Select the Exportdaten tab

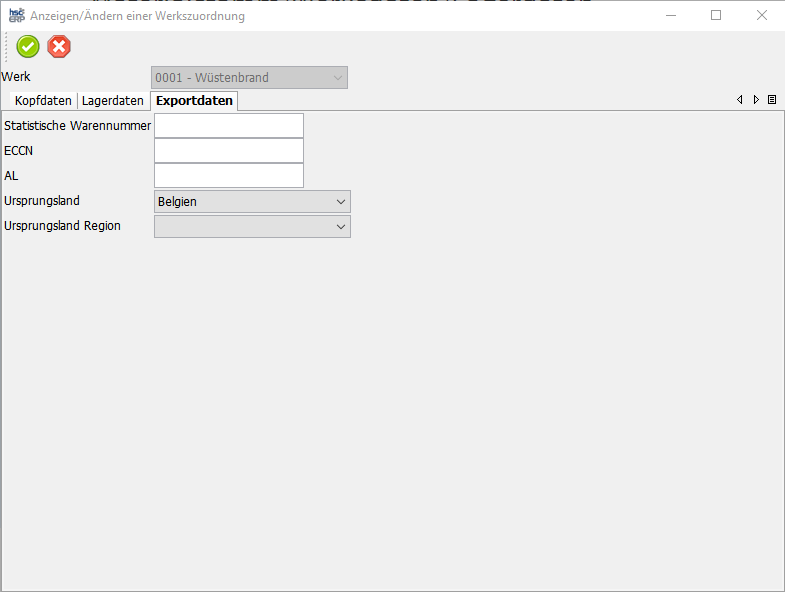click(194, 101)
